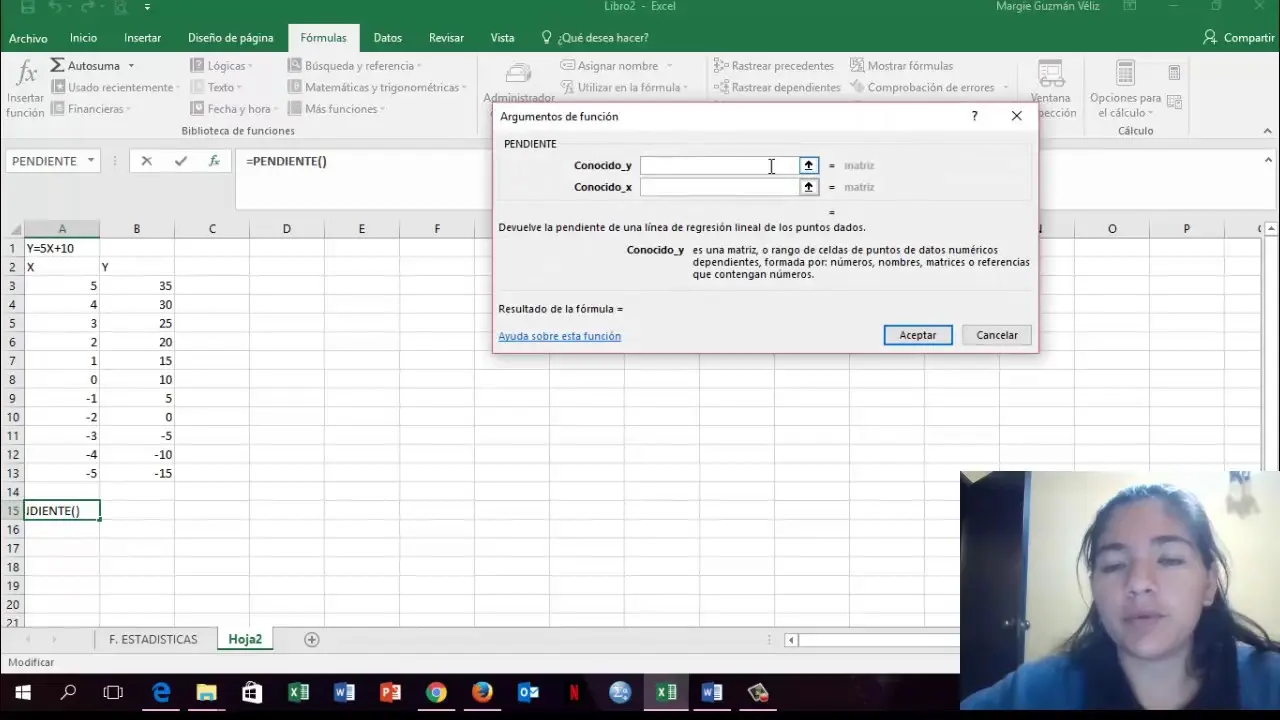
Task: Open the F. ESTADISTICAS sheet tab
Action: pos(153,640)
